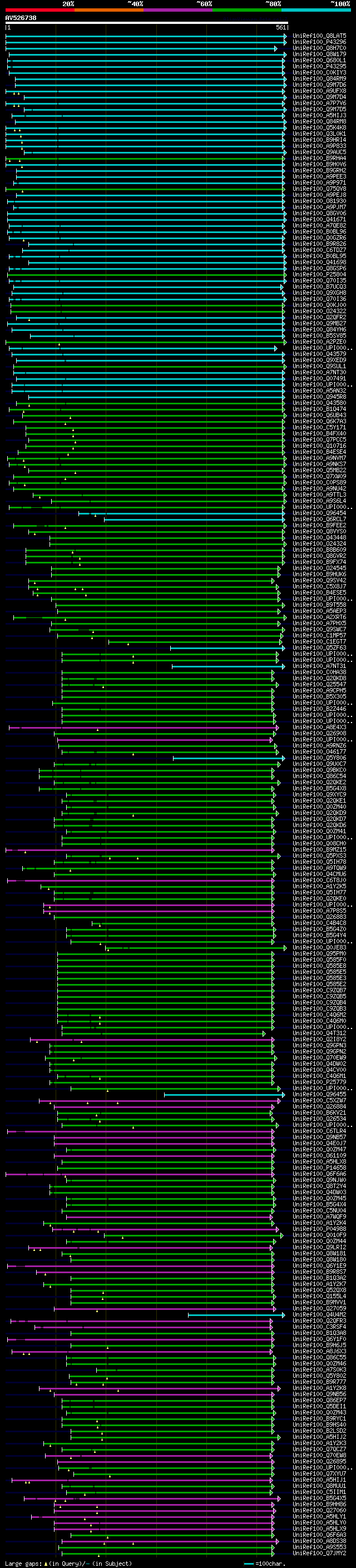The height and width of the screenshot is (1568, 356).
Task: Open hit UniRef100_Q8LAT5
Action: (x=319, y=36)
